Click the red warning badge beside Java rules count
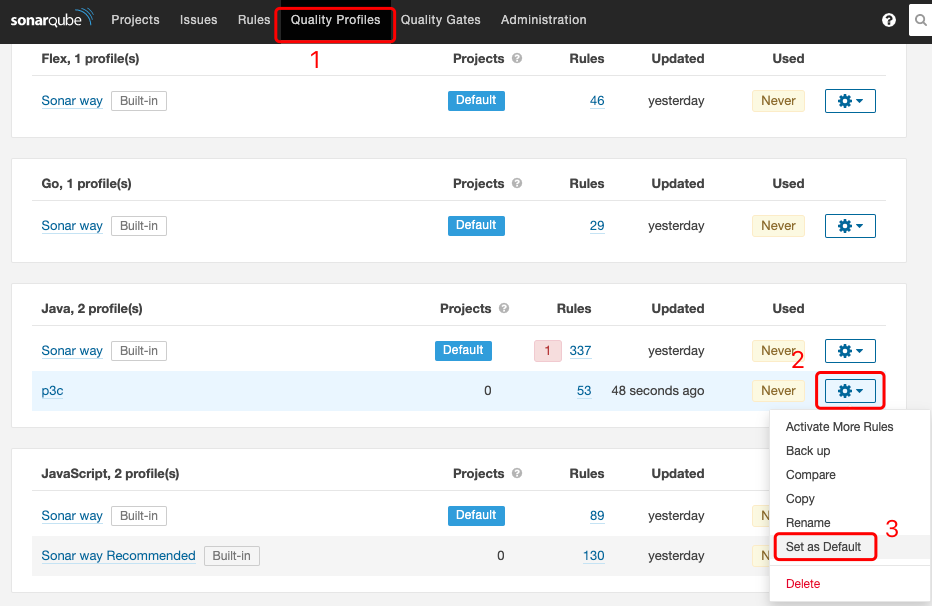This screenshot has width=932, height=606. [x=547, y=350]
